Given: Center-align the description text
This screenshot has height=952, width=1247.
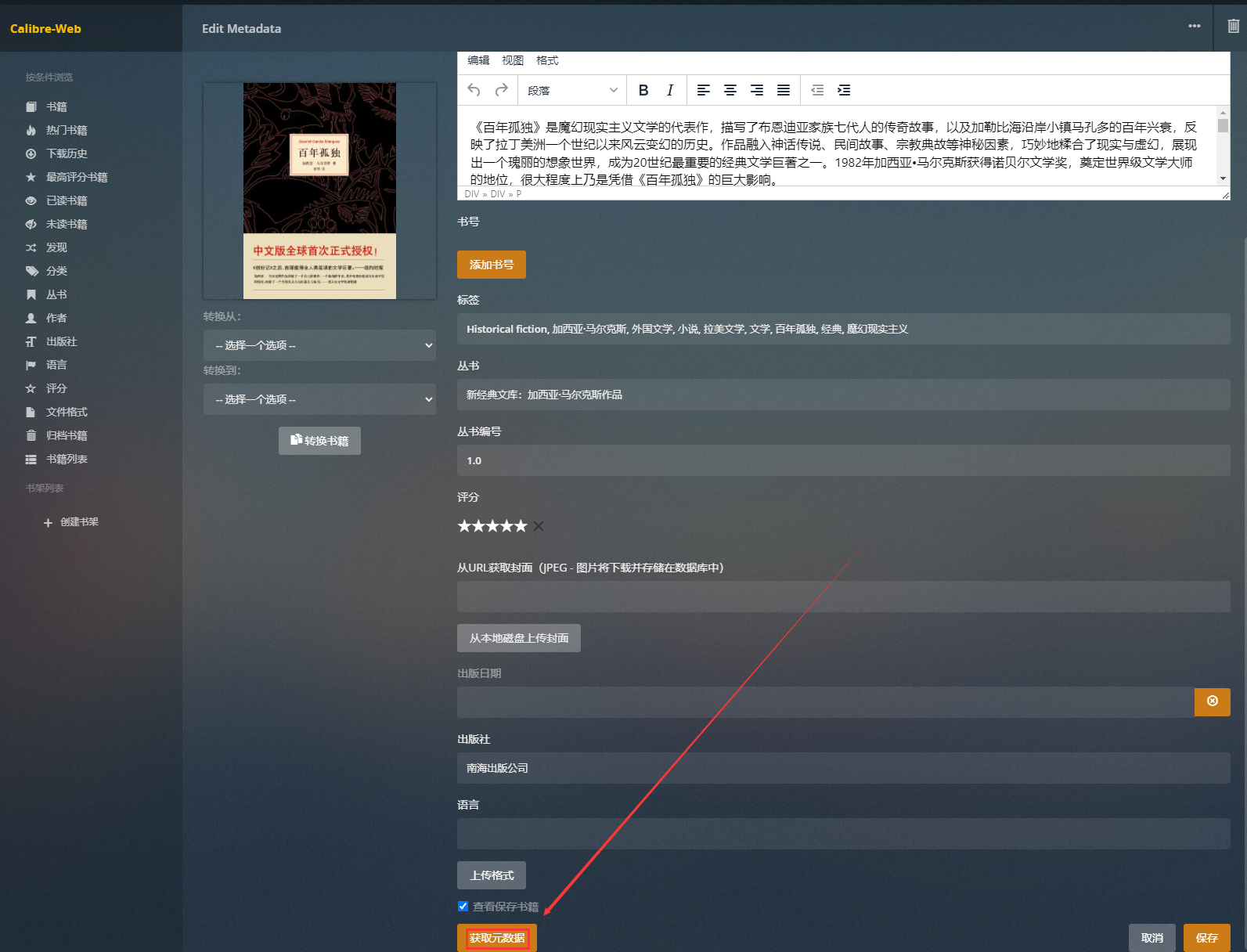Looking at the screenshot, I should point(730,90).
